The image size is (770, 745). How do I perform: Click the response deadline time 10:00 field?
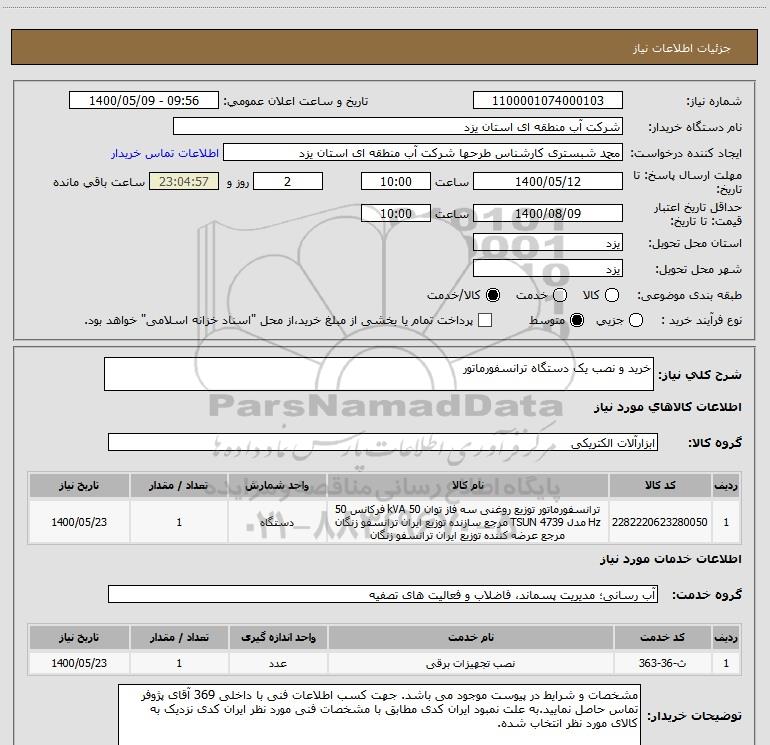click(396, 181)
